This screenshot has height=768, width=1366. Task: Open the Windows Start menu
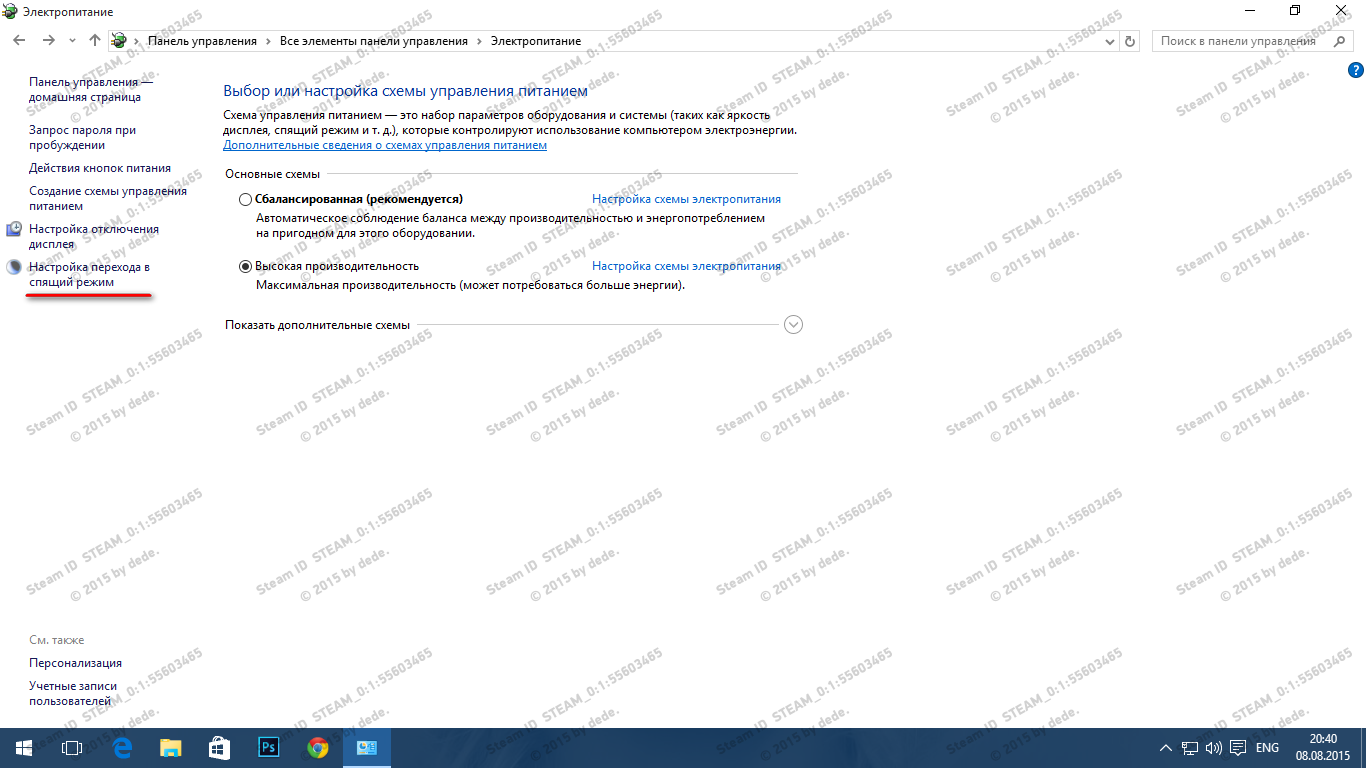coord(23,748)
